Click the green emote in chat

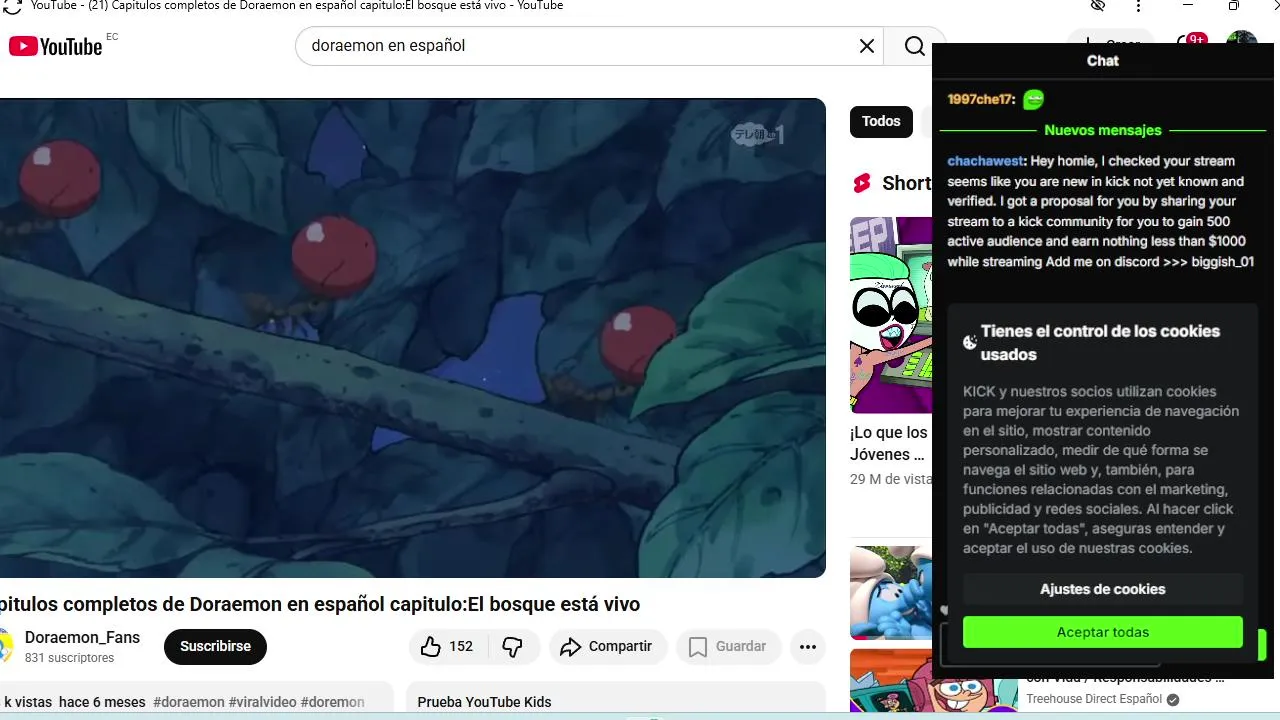[x=1034, y=99]
